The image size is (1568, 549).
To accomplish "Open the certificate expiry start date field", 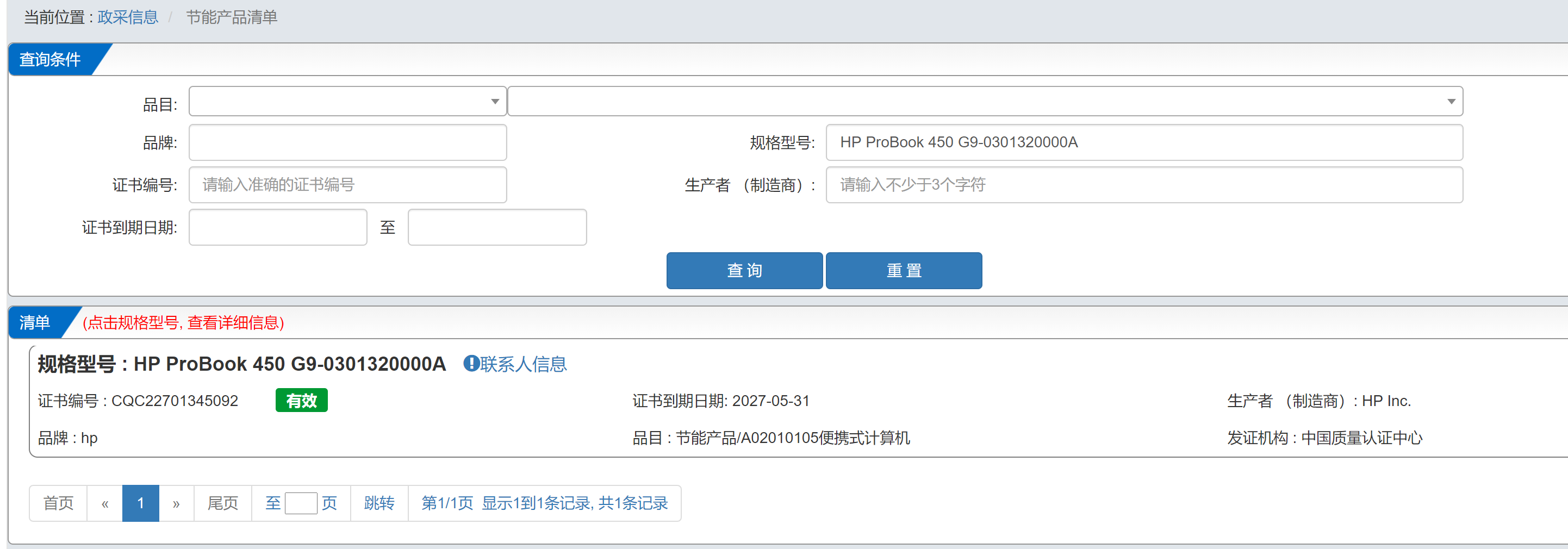I will (x=278, y=228).
